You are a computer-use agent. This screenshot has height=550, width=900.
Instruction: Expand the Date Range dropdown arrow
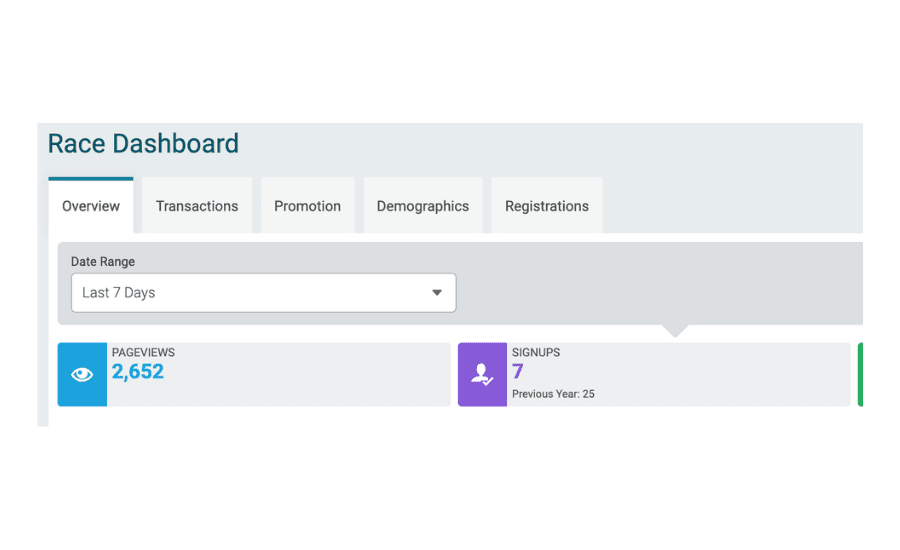click(x=437, y=293)
